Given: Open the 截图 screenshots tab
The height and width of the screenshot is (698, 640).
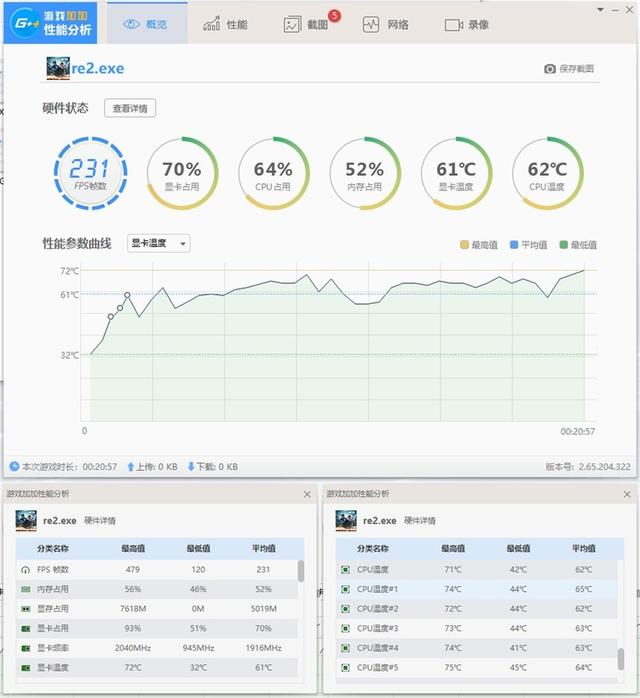Looking at the screenshot, I should [x=306, y=24].
